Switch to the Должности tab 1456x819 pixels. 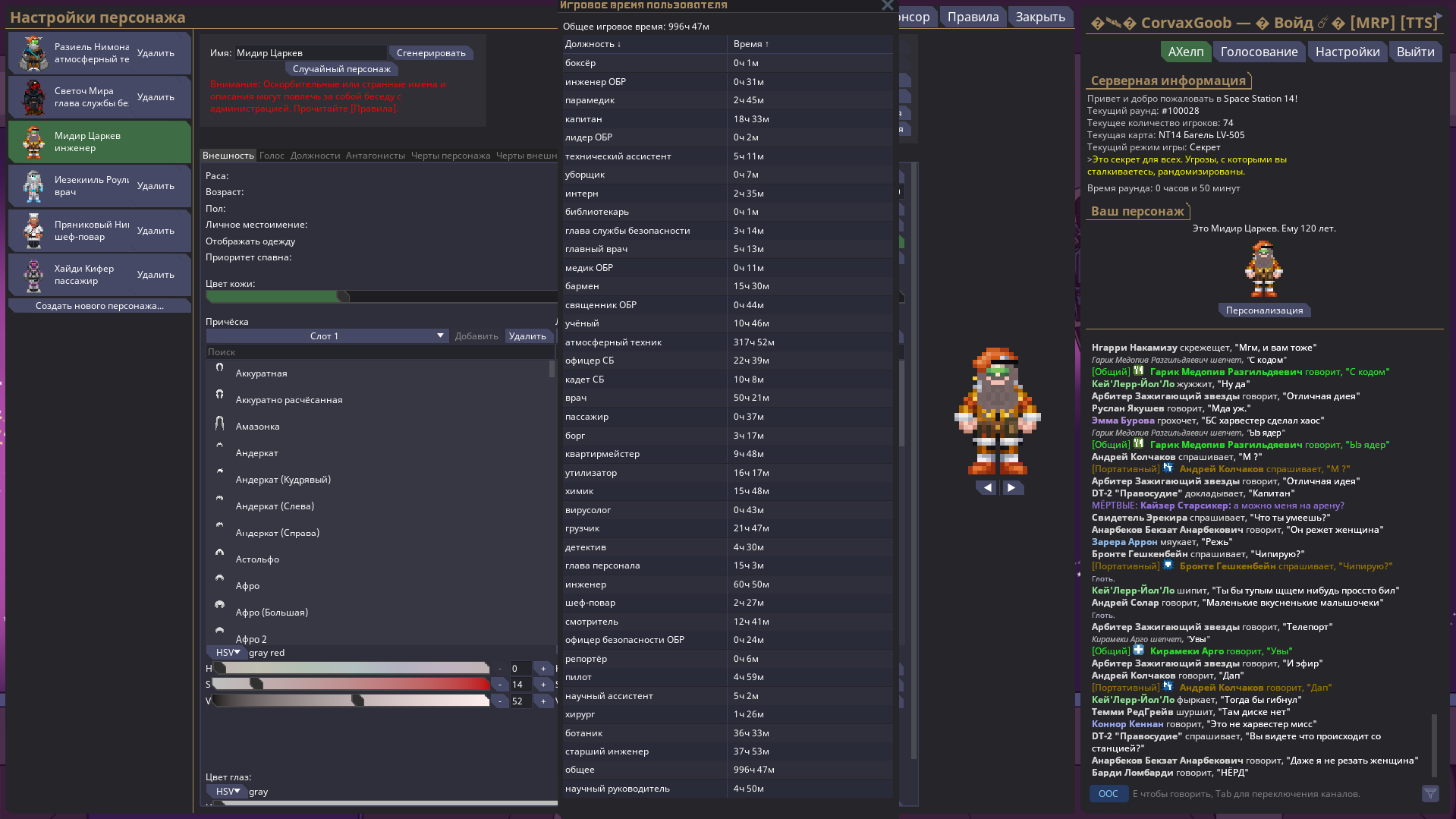[x=315, y=156]
